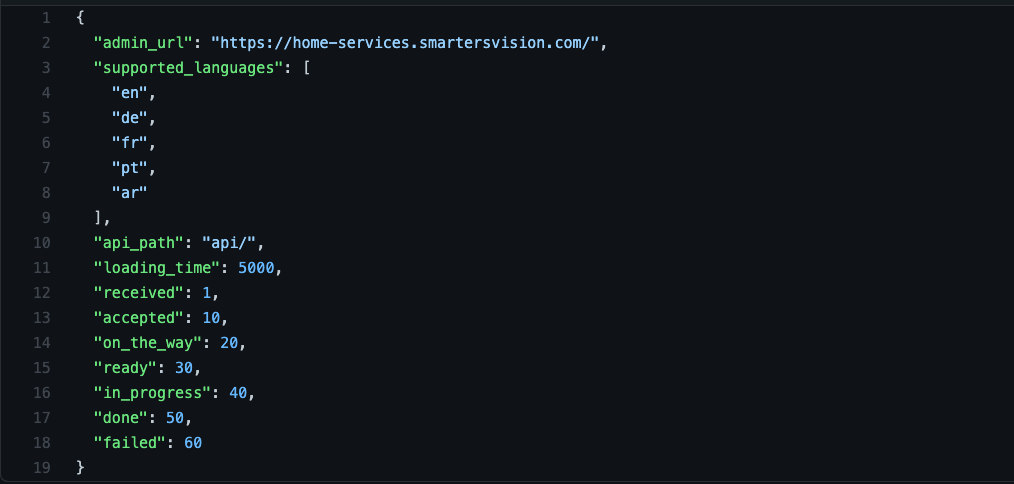Click the "en" language string
This screenshot has height=484, width=1014.
click(x=129, y=93)
